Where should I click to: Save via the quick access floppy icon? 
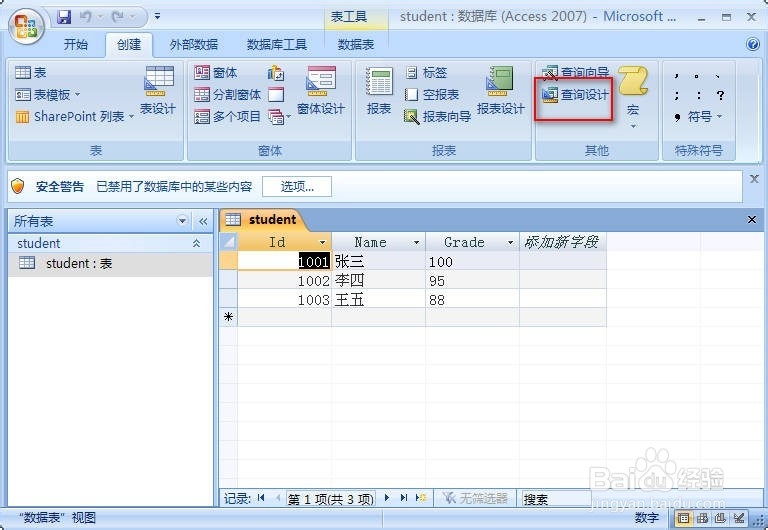(x=64, y=17)
